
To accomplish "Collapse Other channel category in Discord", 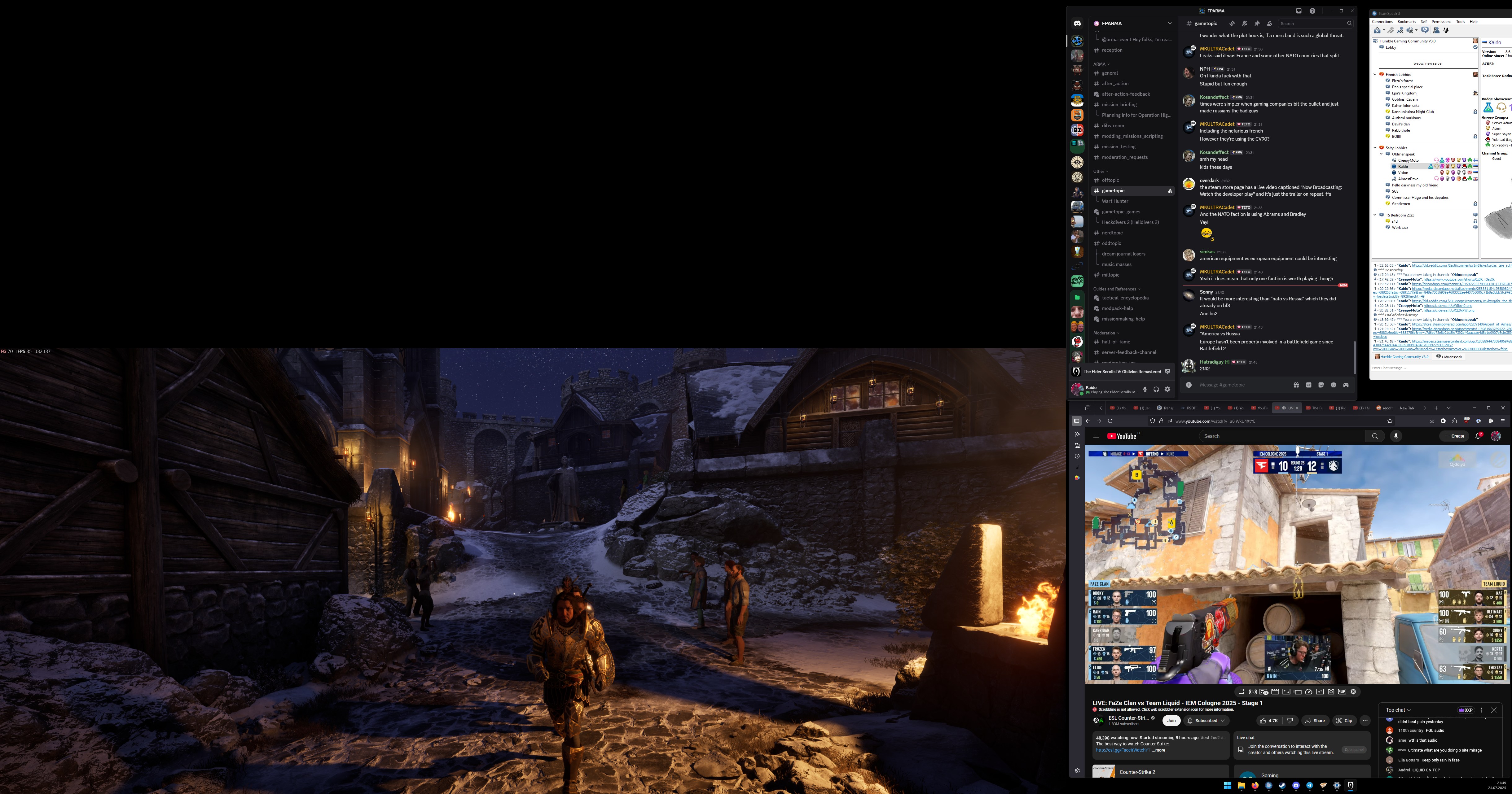I will (x=1101, y=171).
